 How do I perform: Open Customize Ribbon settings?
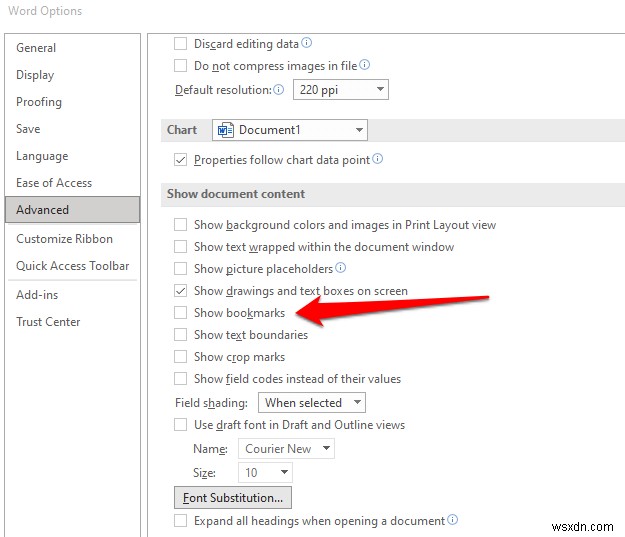coord(73,239)
